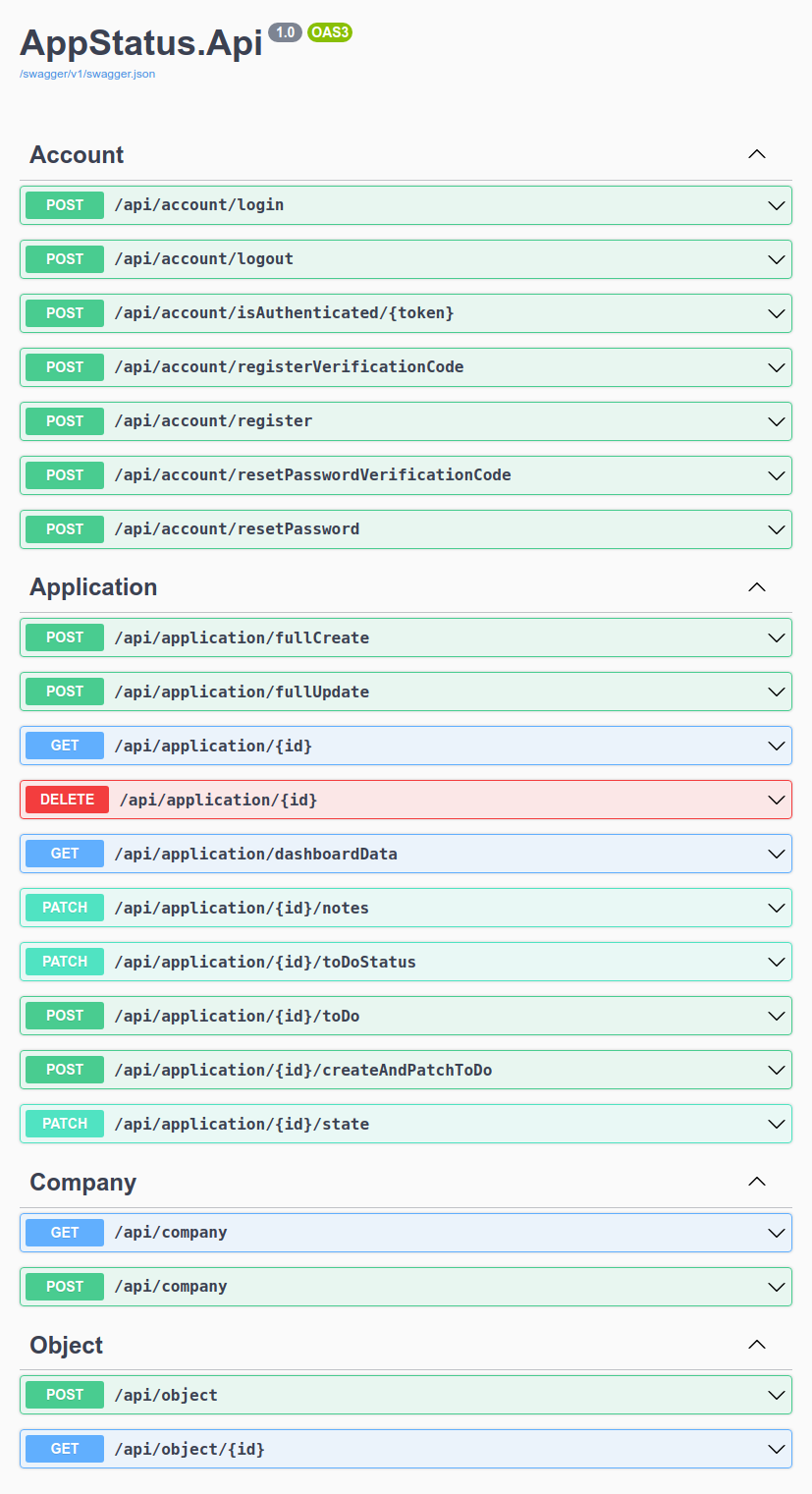Screen dimensions: 812x1494
Task: Expand /api/account/register row arrow
Action: [777, 421]
